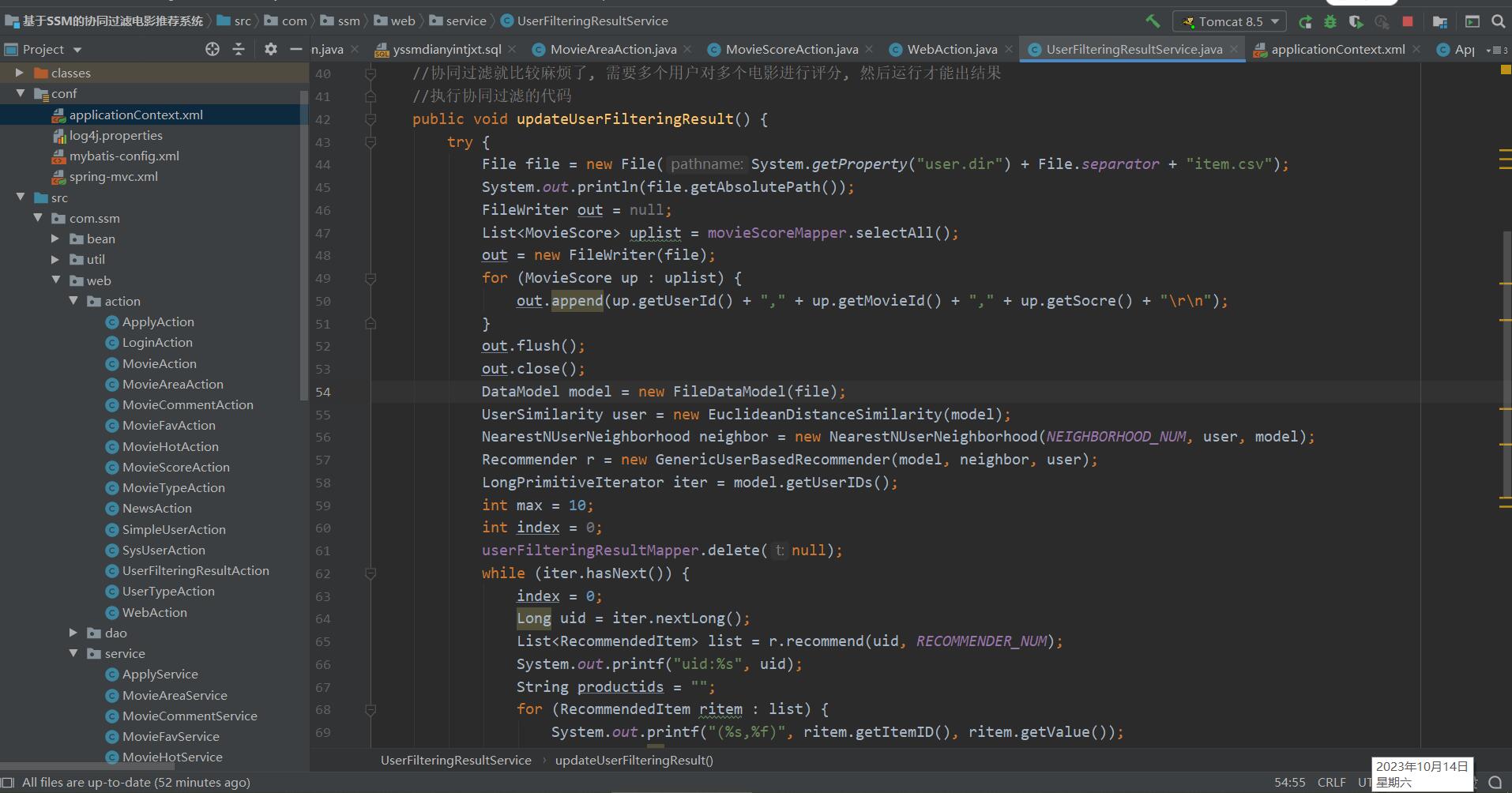Image resolution: width=1512 pixels, height=793 pixels.
Task: Collapse the service package in the tree
Action: click(73, 653)
